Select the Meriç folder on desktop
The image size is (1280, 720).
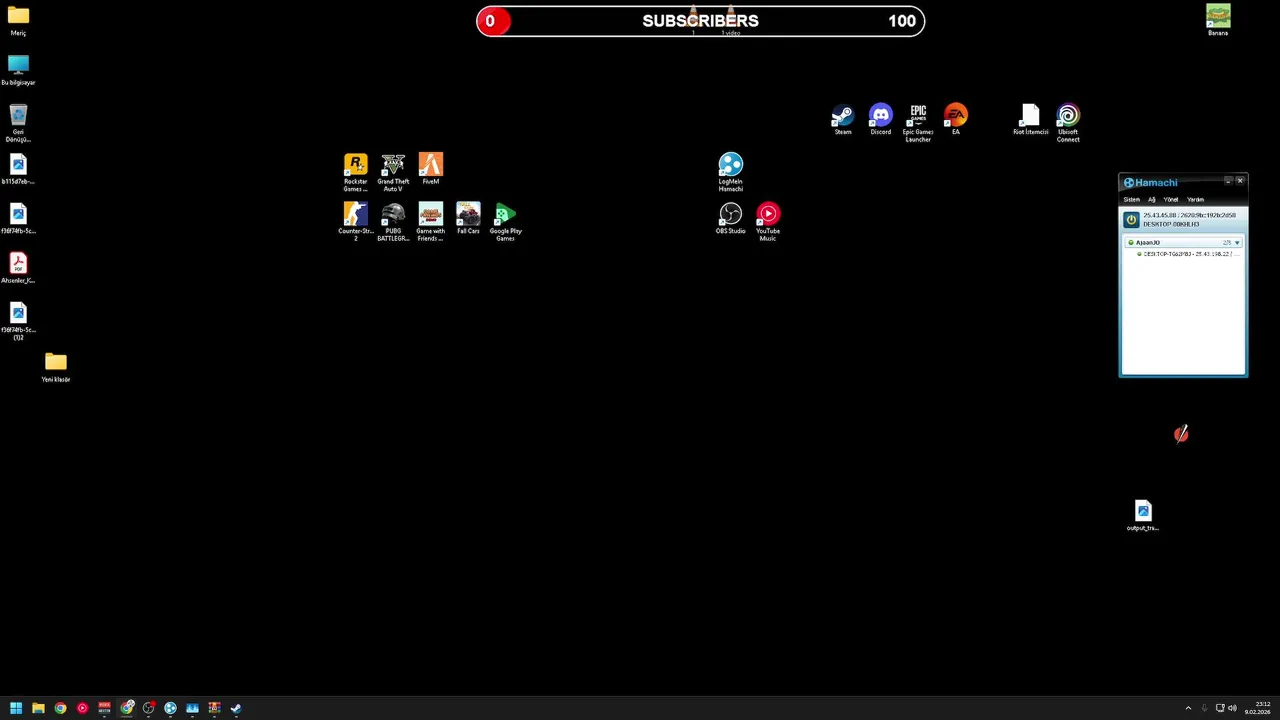tap(18, 20)
